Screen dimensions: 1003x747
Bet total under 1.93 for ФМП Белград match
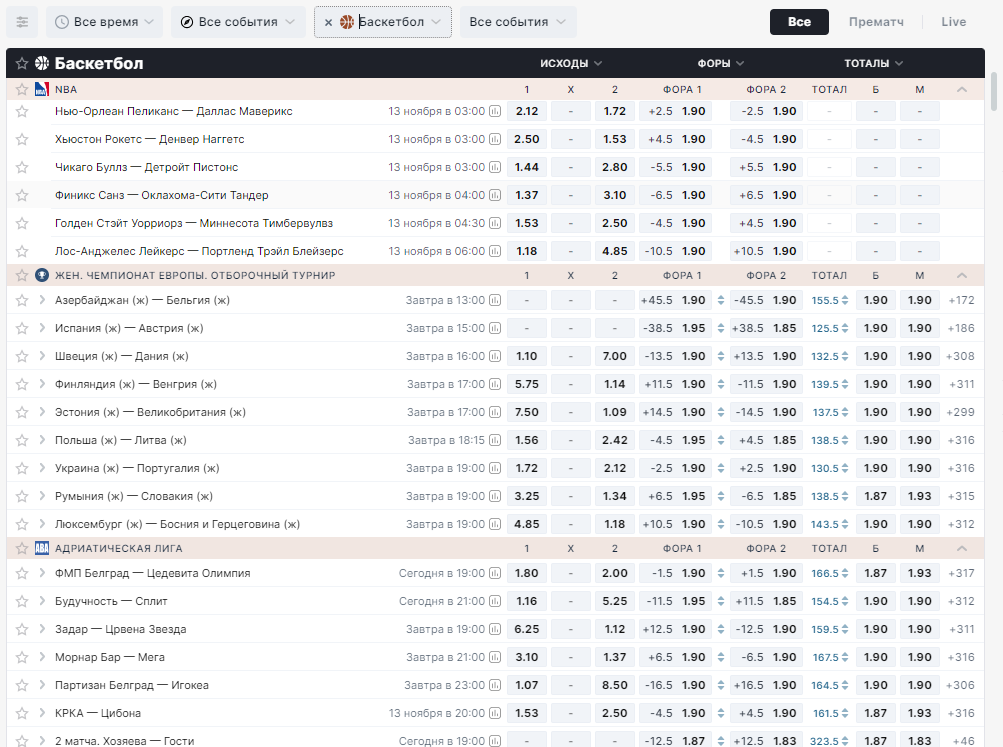pyautogui.click(x=920, y=573)
